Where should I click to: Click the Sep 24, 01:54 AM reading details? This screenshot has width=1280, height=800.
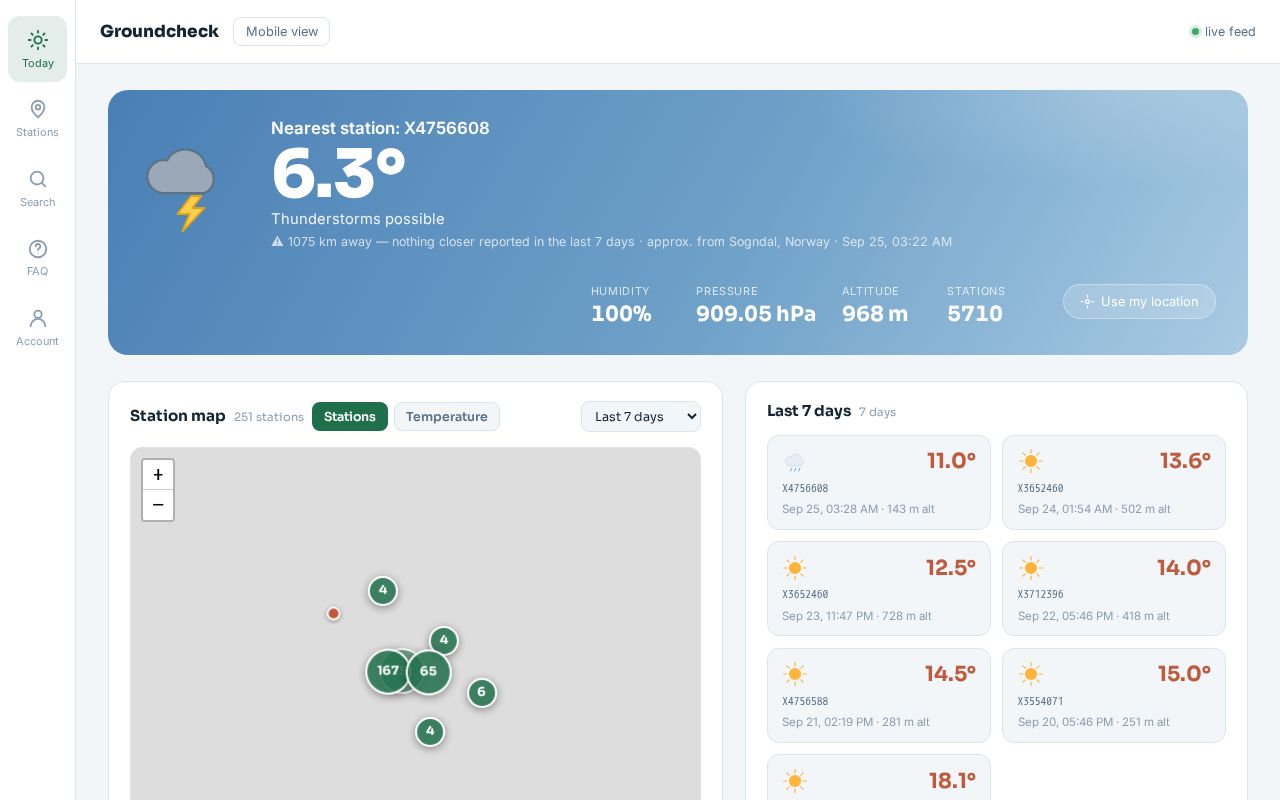coord(1094,509)
